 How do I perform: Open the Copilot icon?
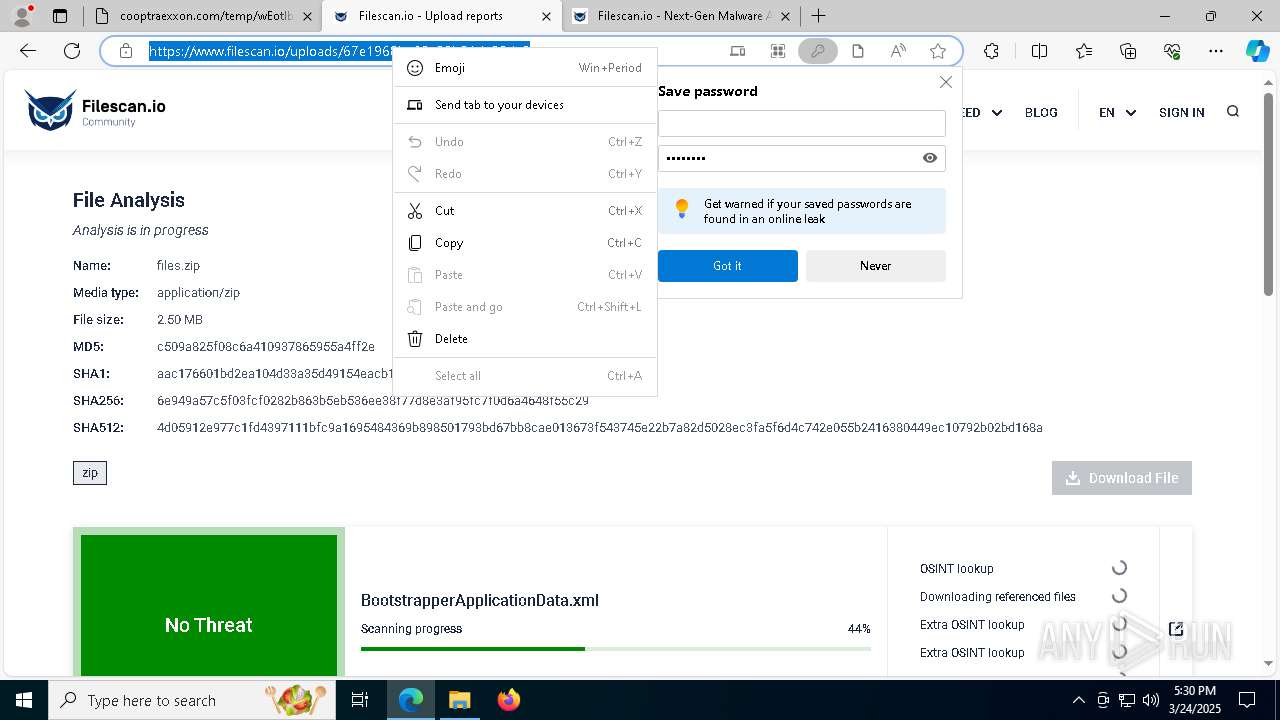(1257, 51)
